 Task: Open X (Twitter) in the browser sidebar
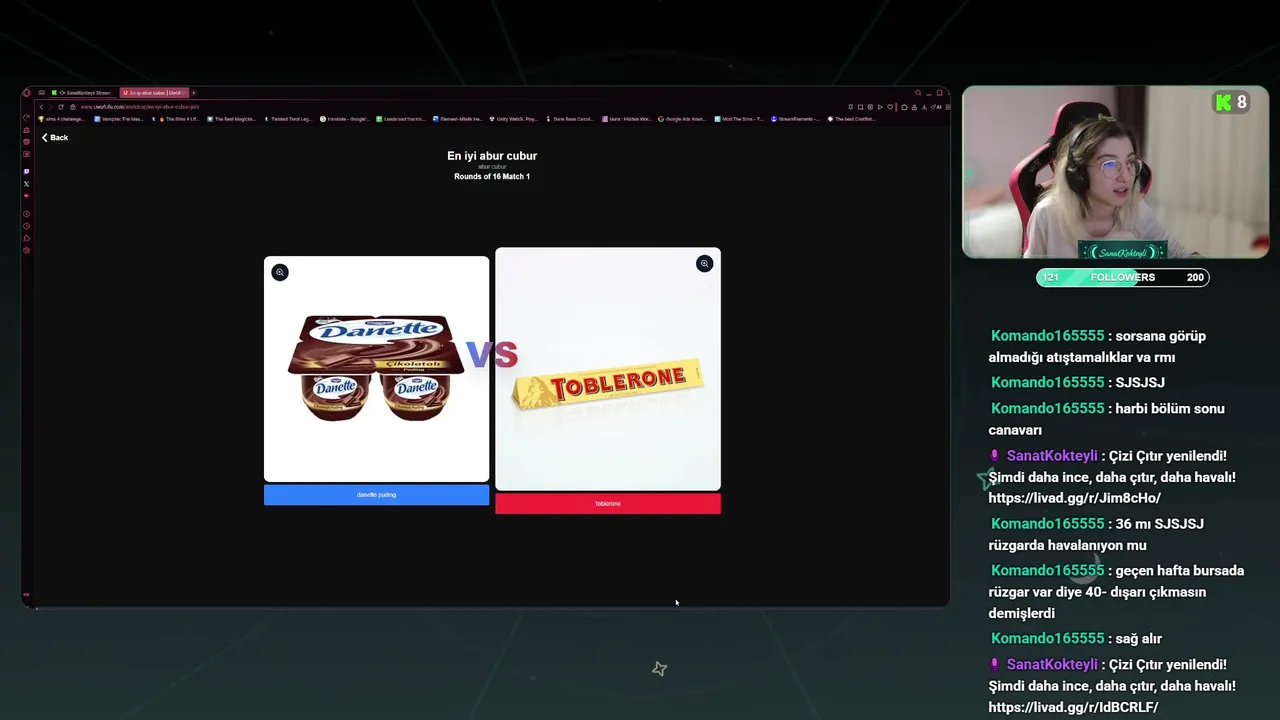pyautogui.click(x=26, y=184)
